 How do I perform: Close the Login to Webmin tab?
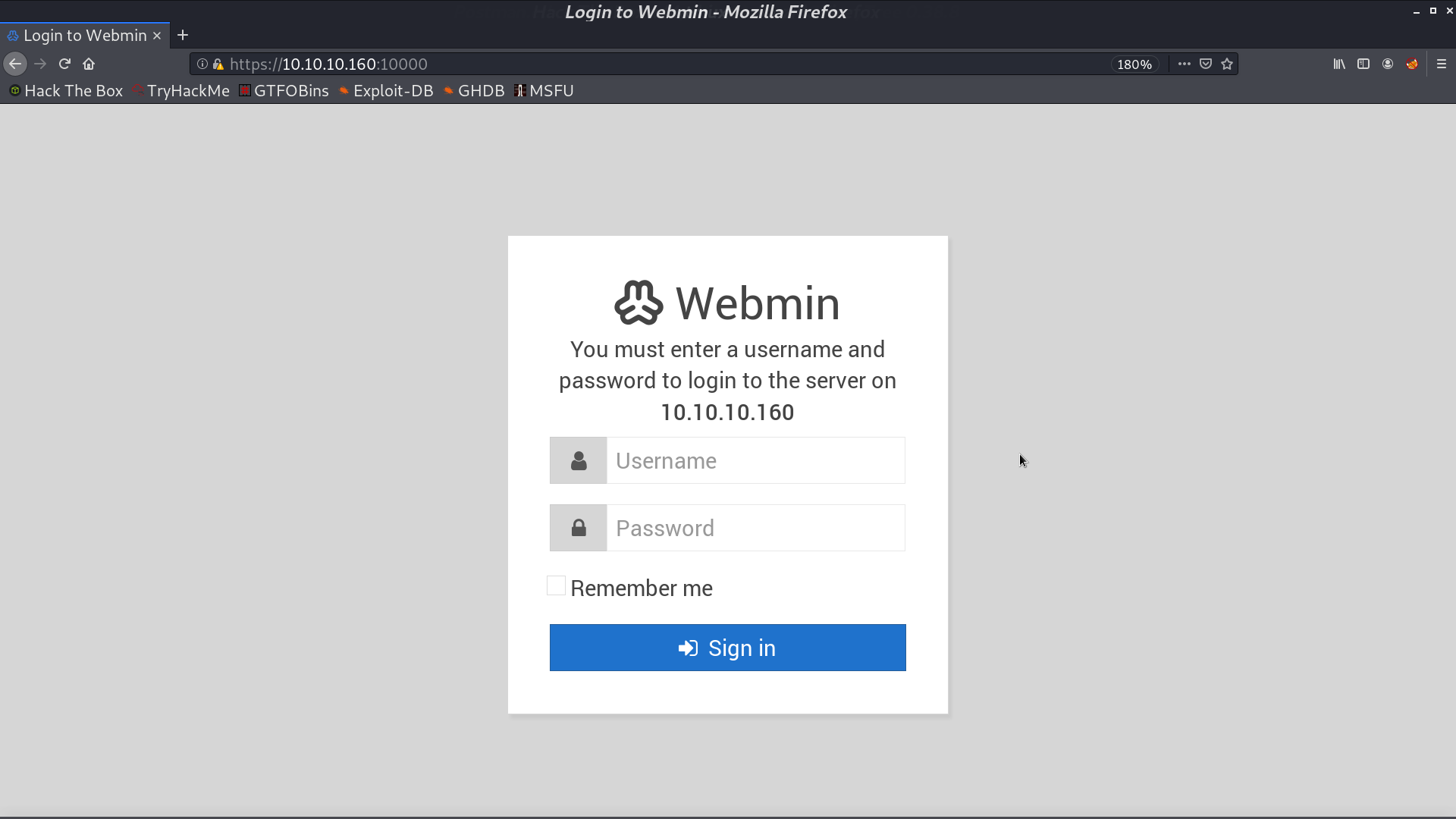pyautogui.click(x=157, y=36)
